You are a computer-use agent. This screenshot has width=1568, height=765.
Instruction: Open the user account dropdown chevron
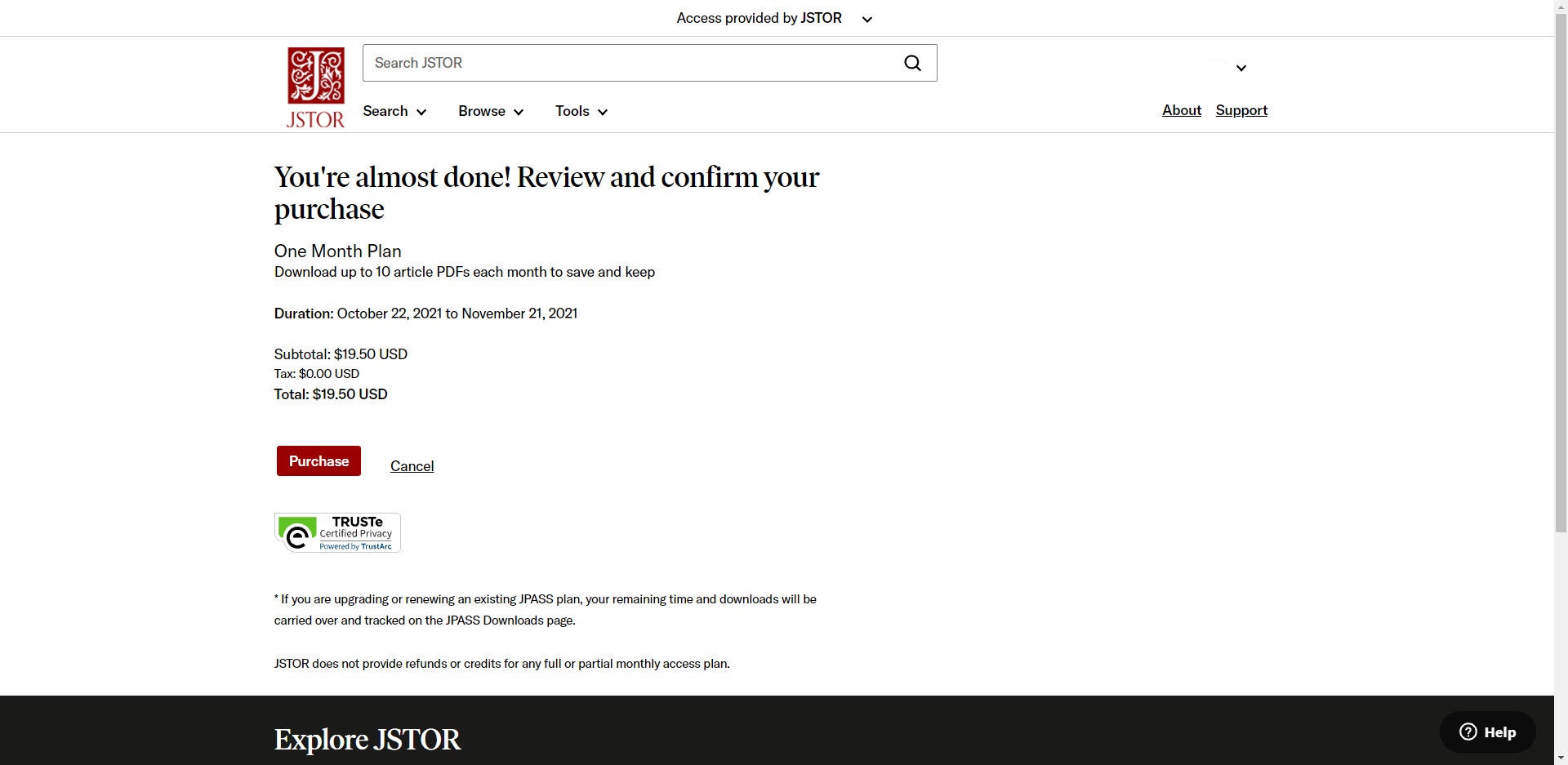pyautogui.click(x=1241, y=68)
